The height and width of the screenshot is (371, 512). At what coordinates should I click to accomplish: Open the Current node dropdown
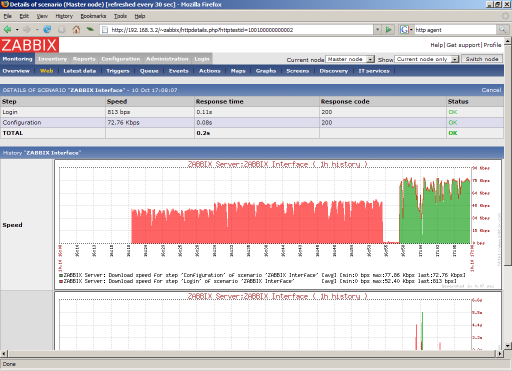350,59
